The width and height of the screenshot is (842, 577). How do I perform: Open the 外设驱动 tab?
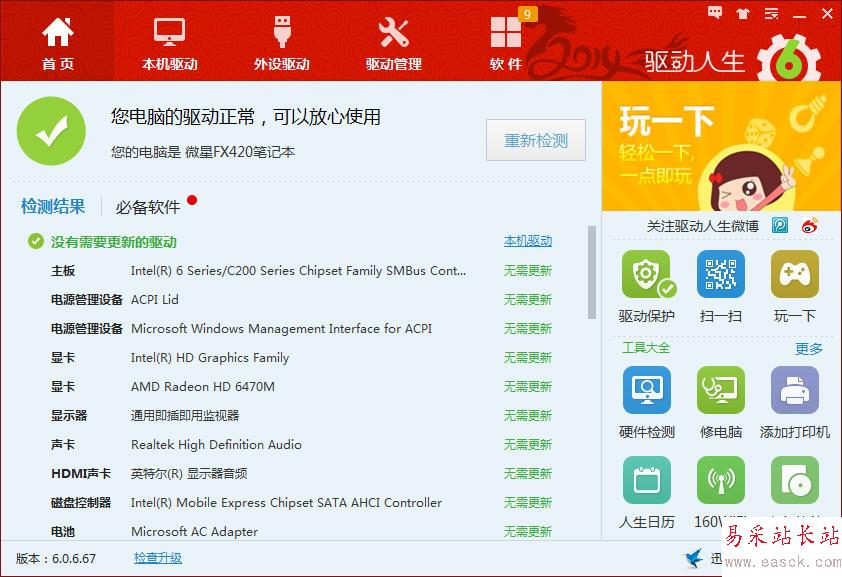click(281, 44)
